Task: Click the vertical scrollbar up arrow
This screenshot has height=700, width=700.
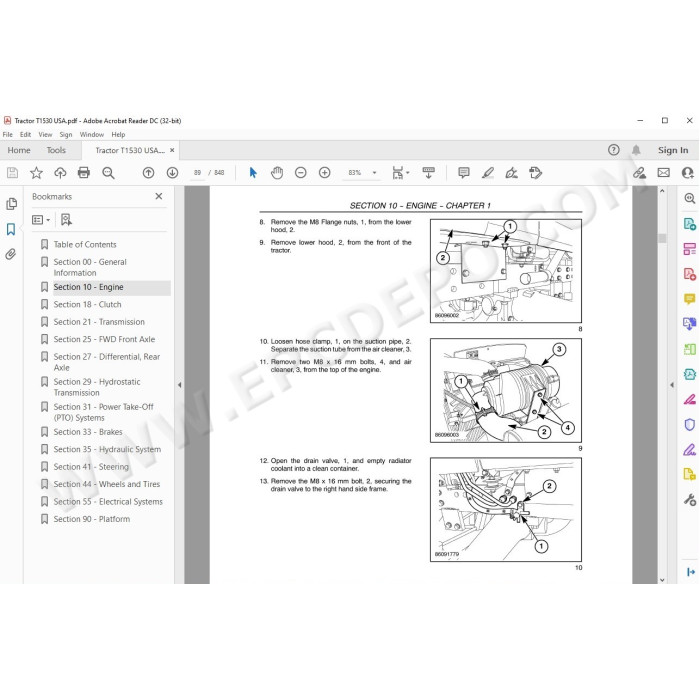Action: pyautogui.click(x=662, y=191)
